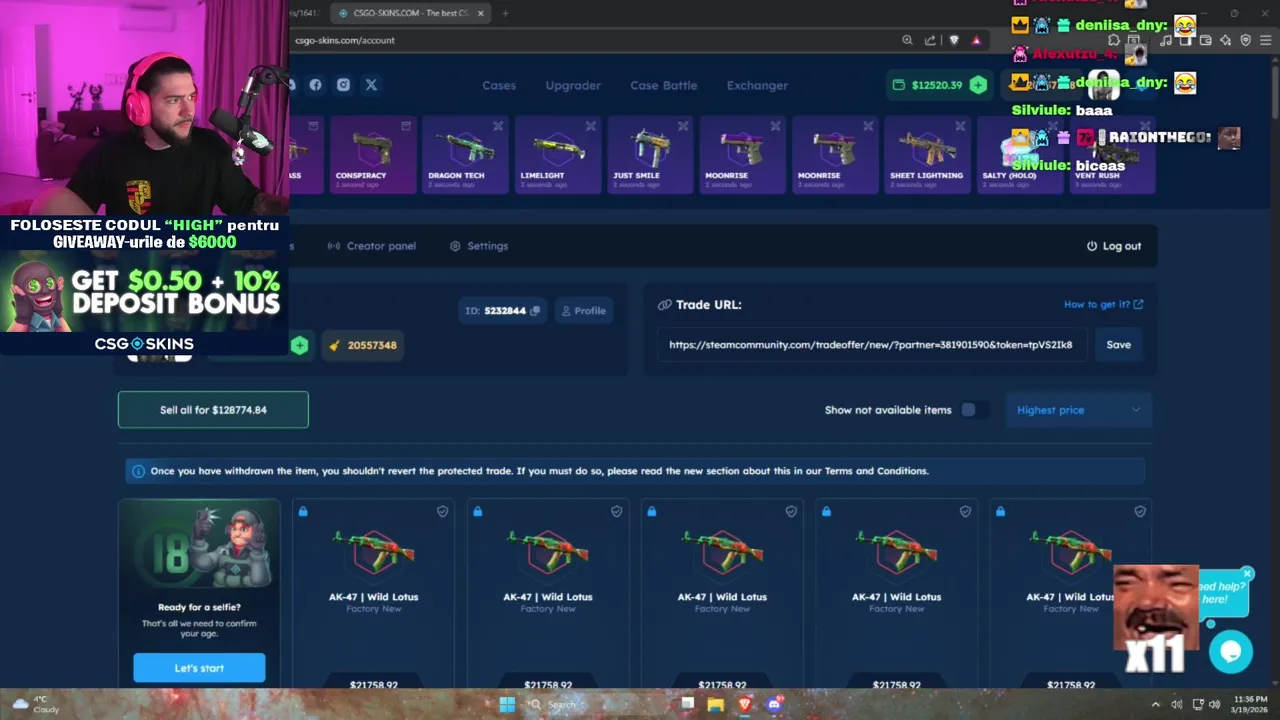Open the Instagram social link icon

[x=343, y=85]
